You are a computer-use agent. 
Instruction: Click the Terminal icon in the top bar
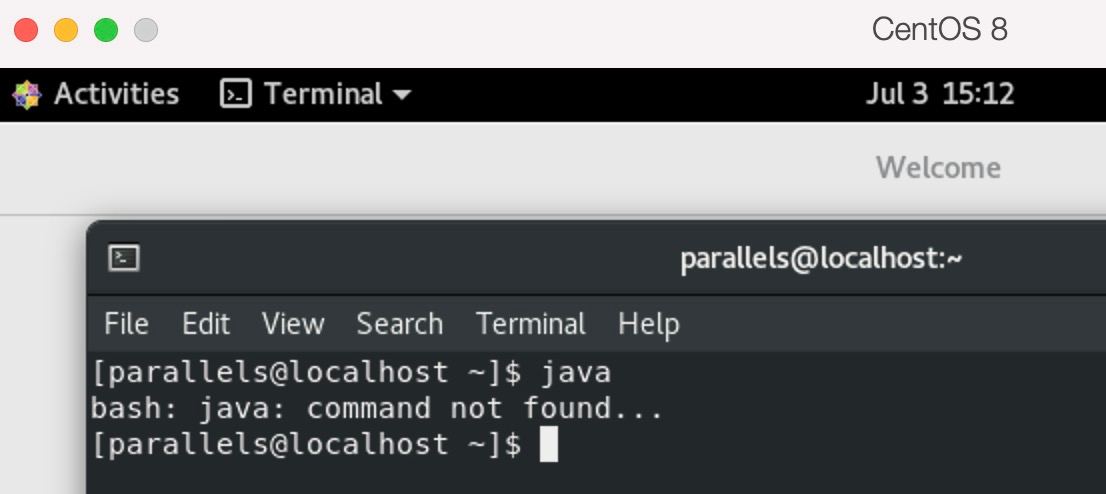[x=235, y=95]
